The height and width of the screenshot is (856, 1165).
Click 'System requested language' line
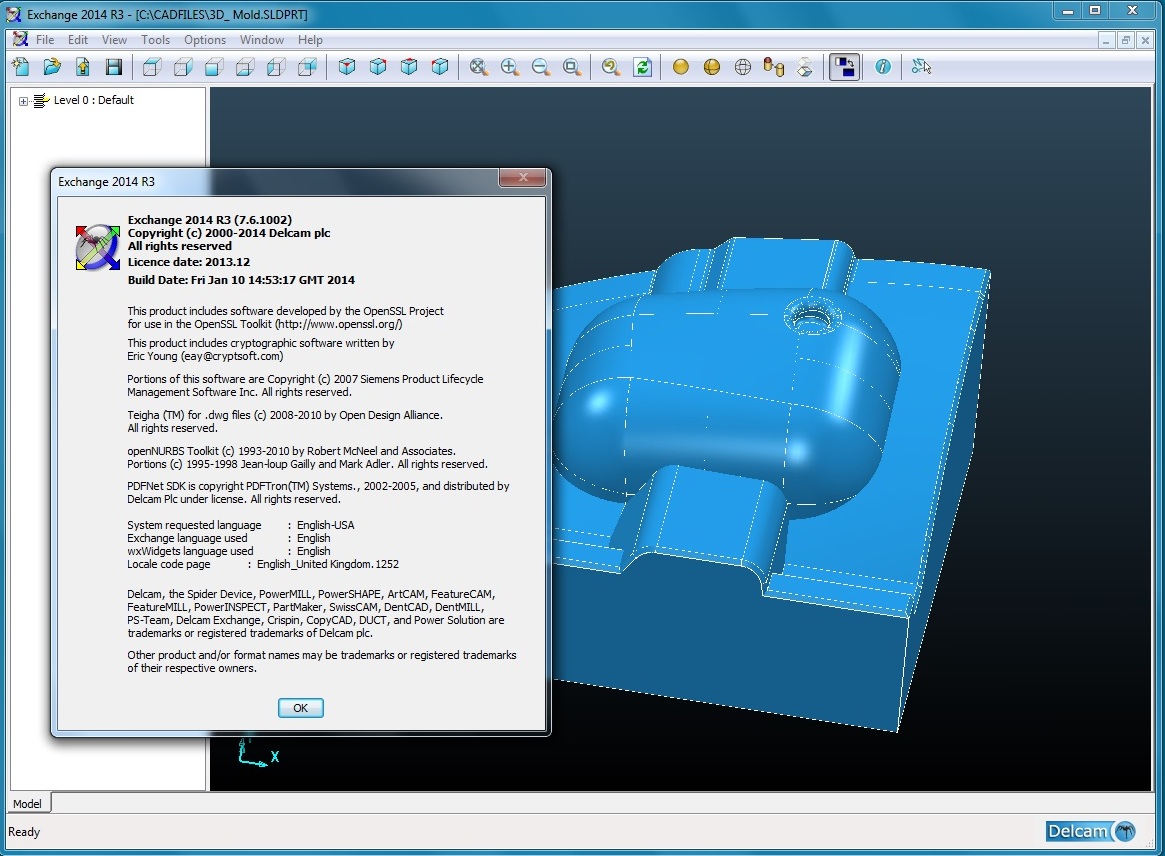point(241,525)
